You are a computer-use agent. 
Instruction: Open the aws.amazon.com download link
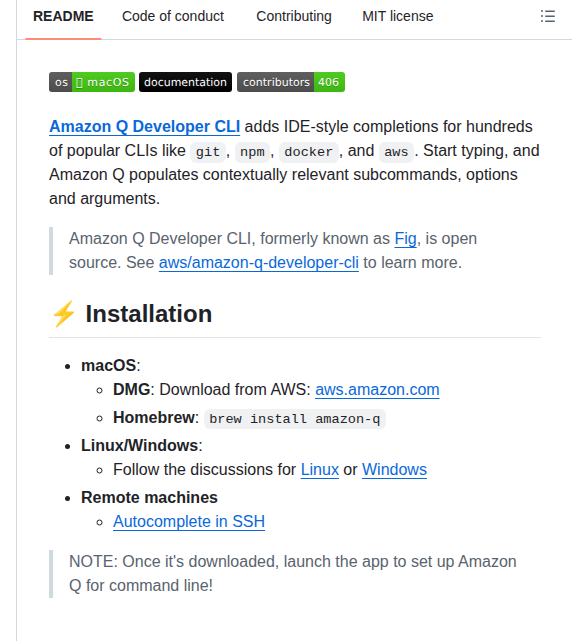(377, 390)
